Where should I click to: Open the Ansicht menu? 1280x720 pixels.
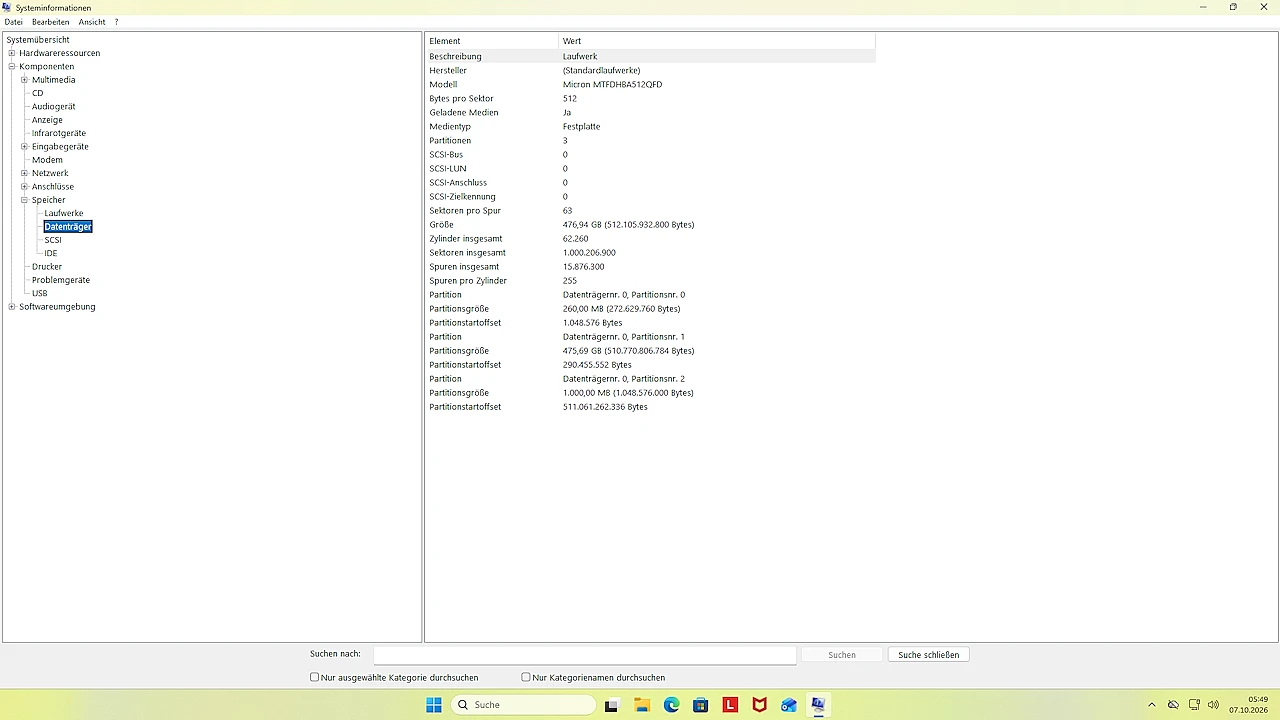(x=92, y=22)
